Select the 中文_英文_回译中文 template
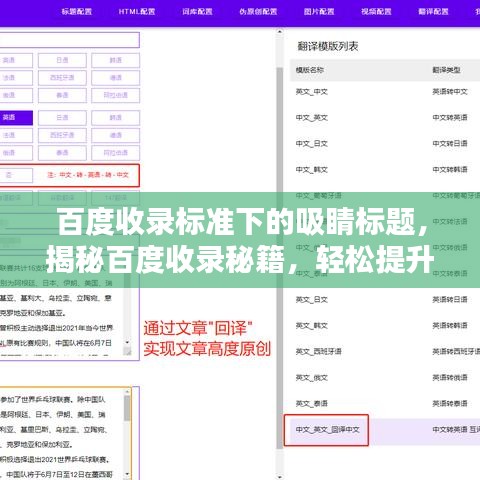 (x=328, y=430)
